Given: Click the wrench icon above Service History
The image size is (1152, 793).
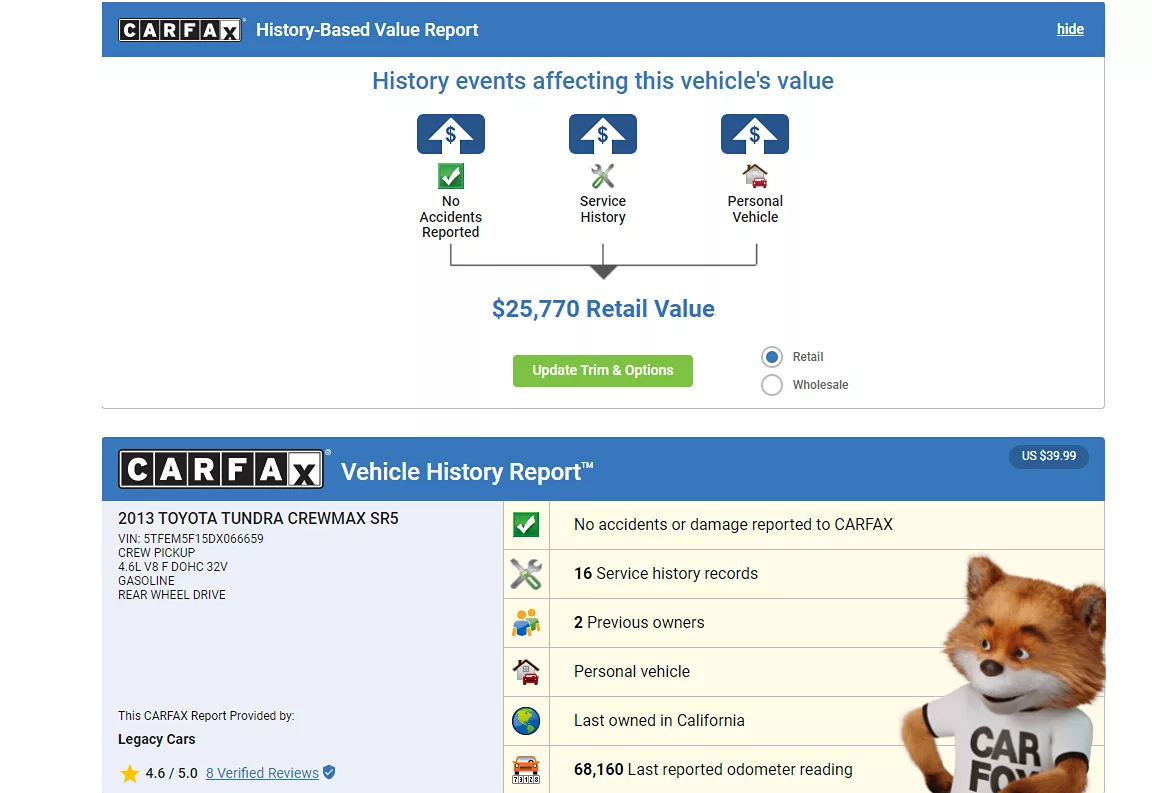Looking at the screenshot, I should (x=602, y=177).
